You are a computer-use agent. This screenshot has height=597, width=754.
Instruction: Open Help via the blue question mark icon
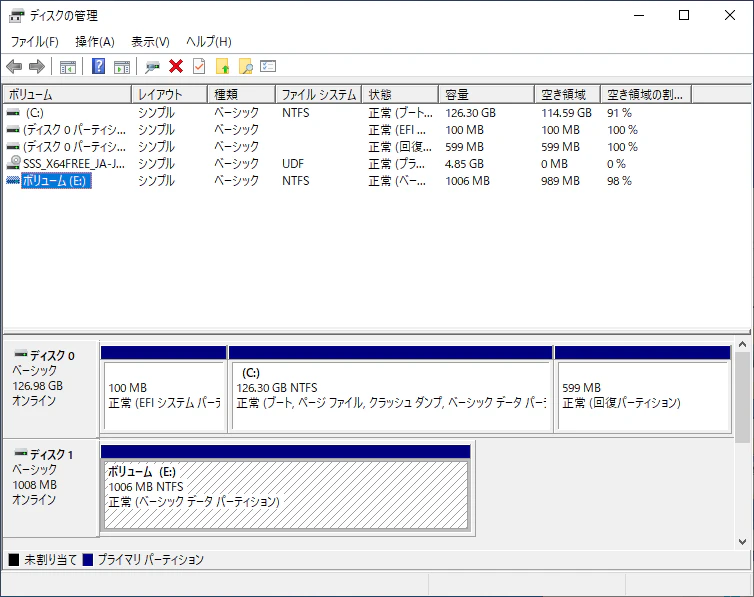[x=99, y=66]
